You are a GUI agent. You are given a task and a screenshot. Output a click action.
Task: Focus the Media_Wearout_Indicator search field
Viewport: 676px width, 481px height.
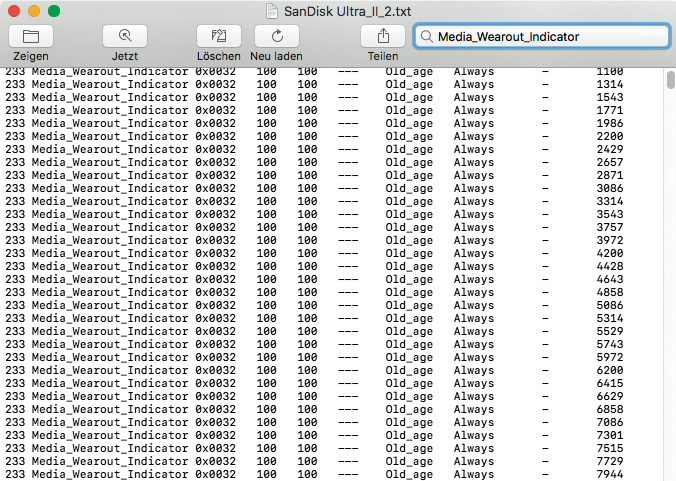(x=541, y=37)
